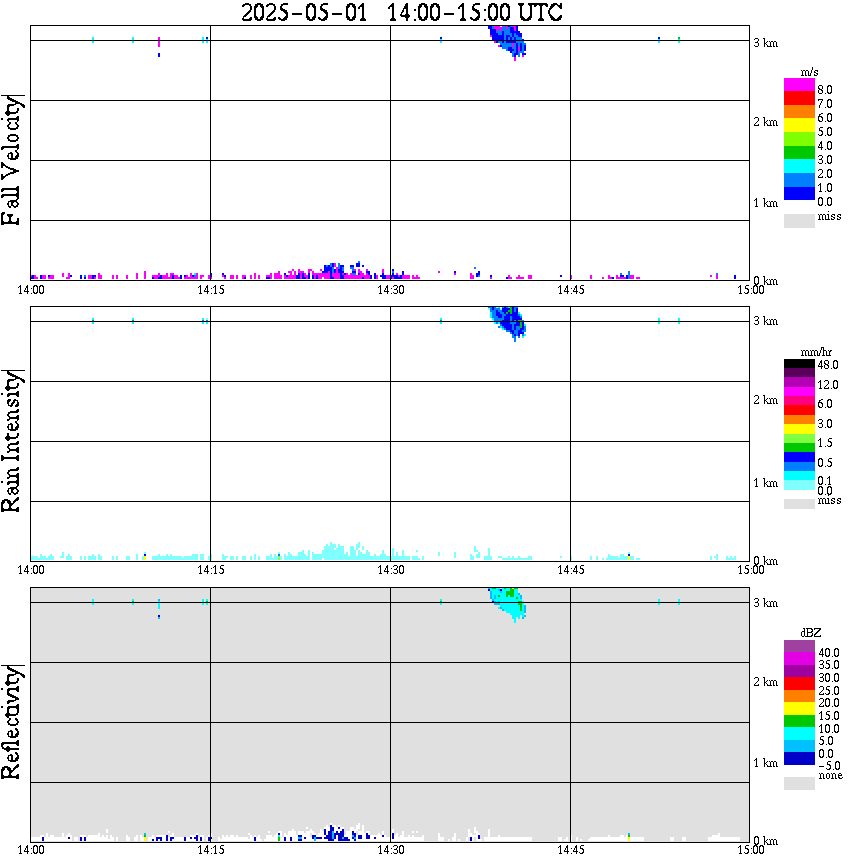Click the echo blob near 3 km in Rain Intensity
Image resolution: width=850 pixels, height=868 pixels.
[508, 322]
